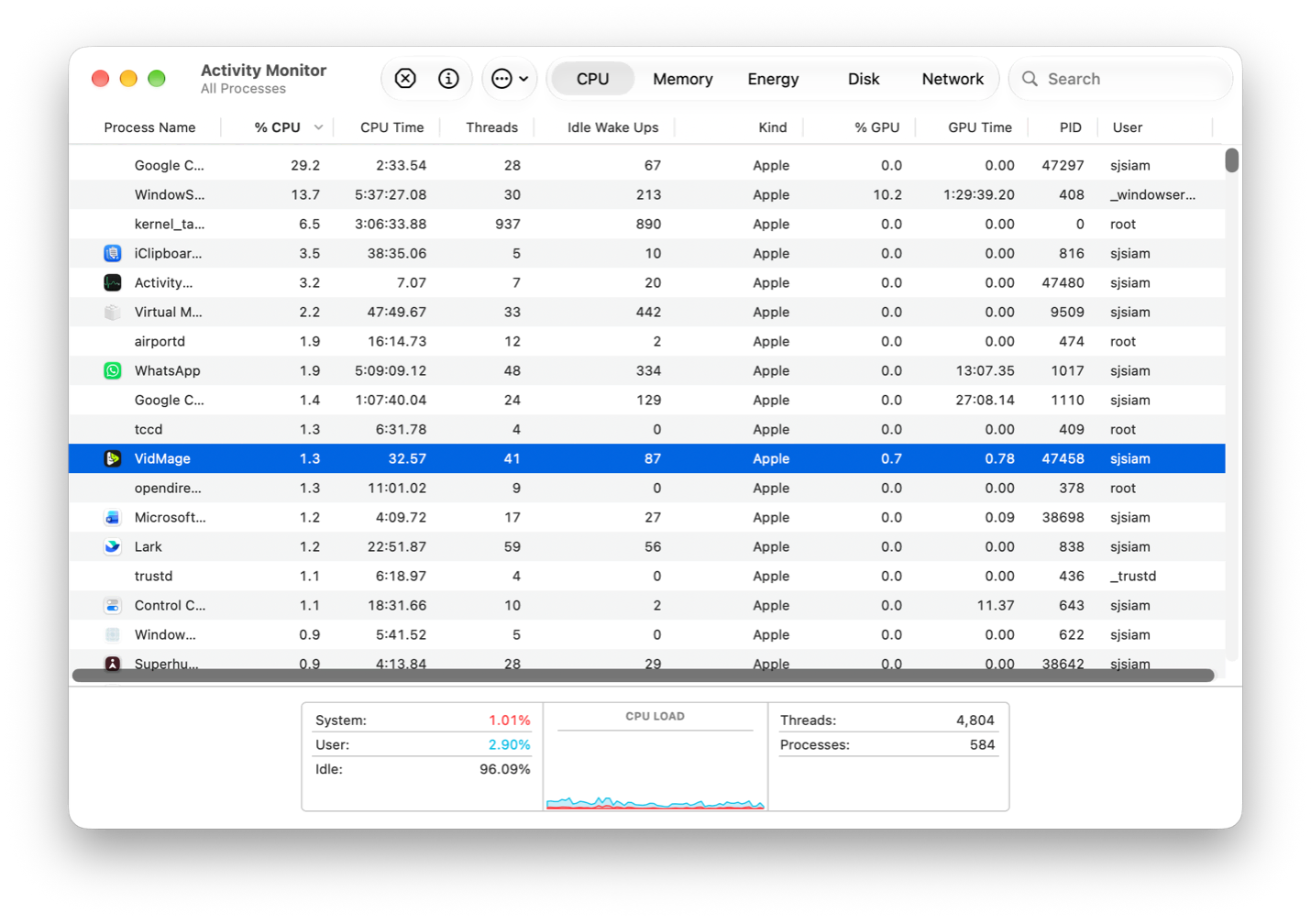
Task: Click the Microsoft process icon
Action: (x=113, y=517)
